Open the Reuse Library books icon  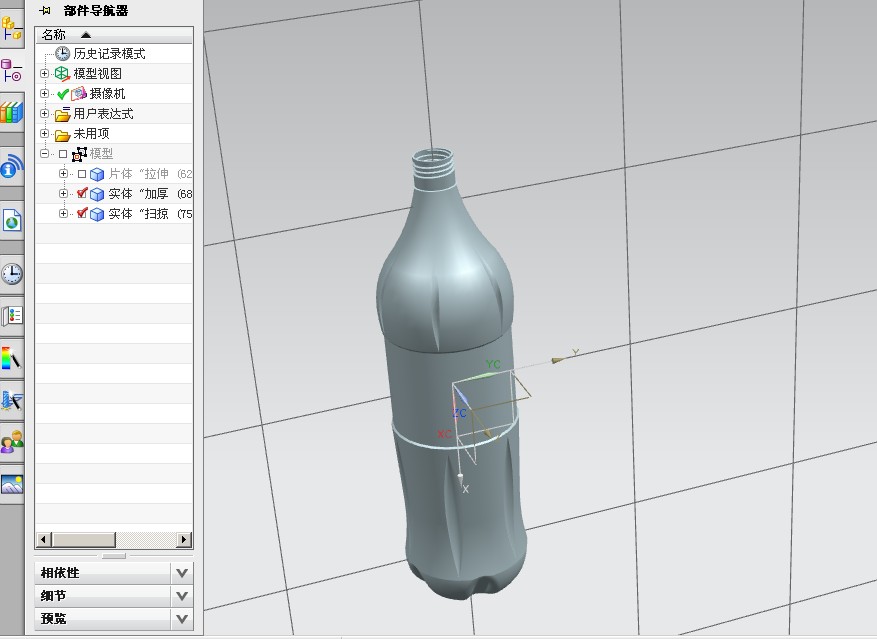coord(11,112)
